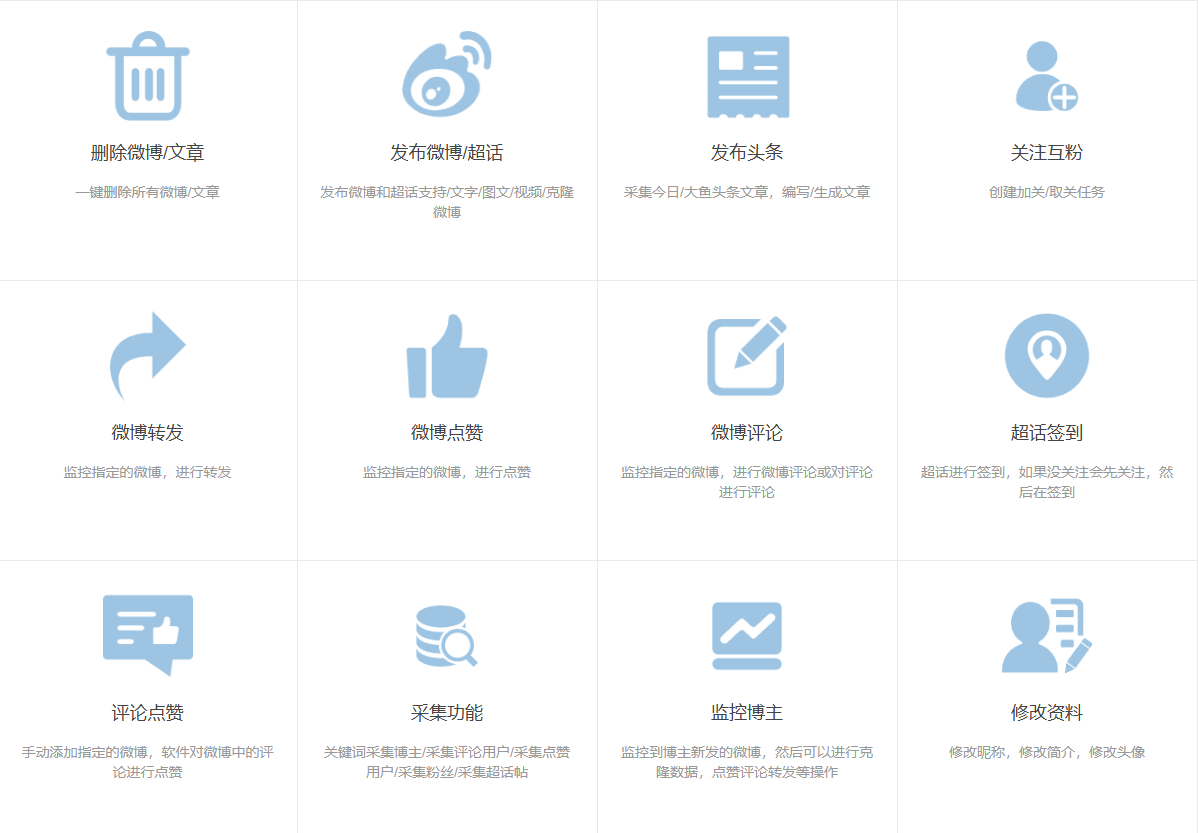The image size is (1198, 833).
Task: Open the 微博转发 feature
Action: click(x=150, y=434)
